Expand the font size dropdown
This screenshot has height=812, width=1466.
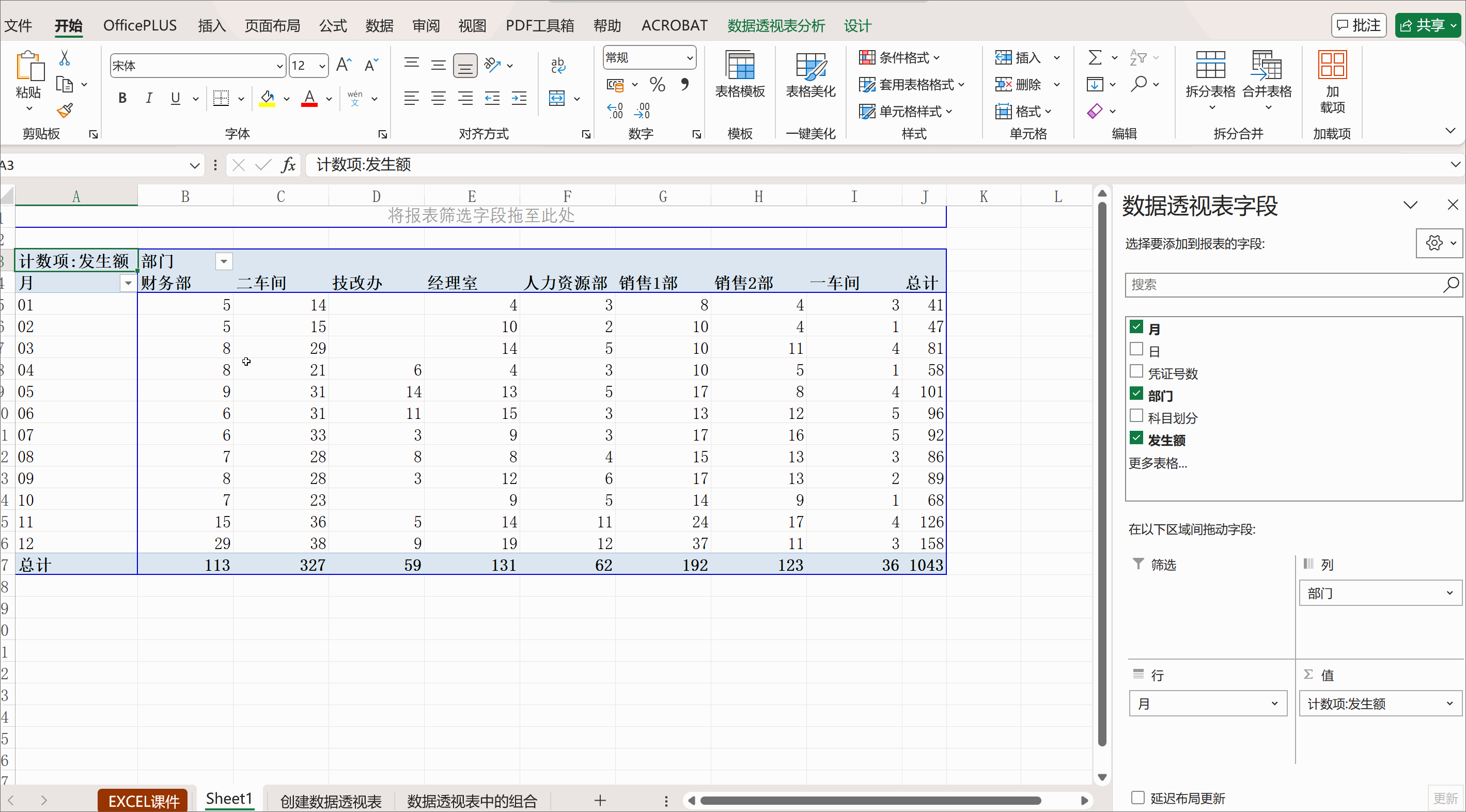click(x=322, y=66)
